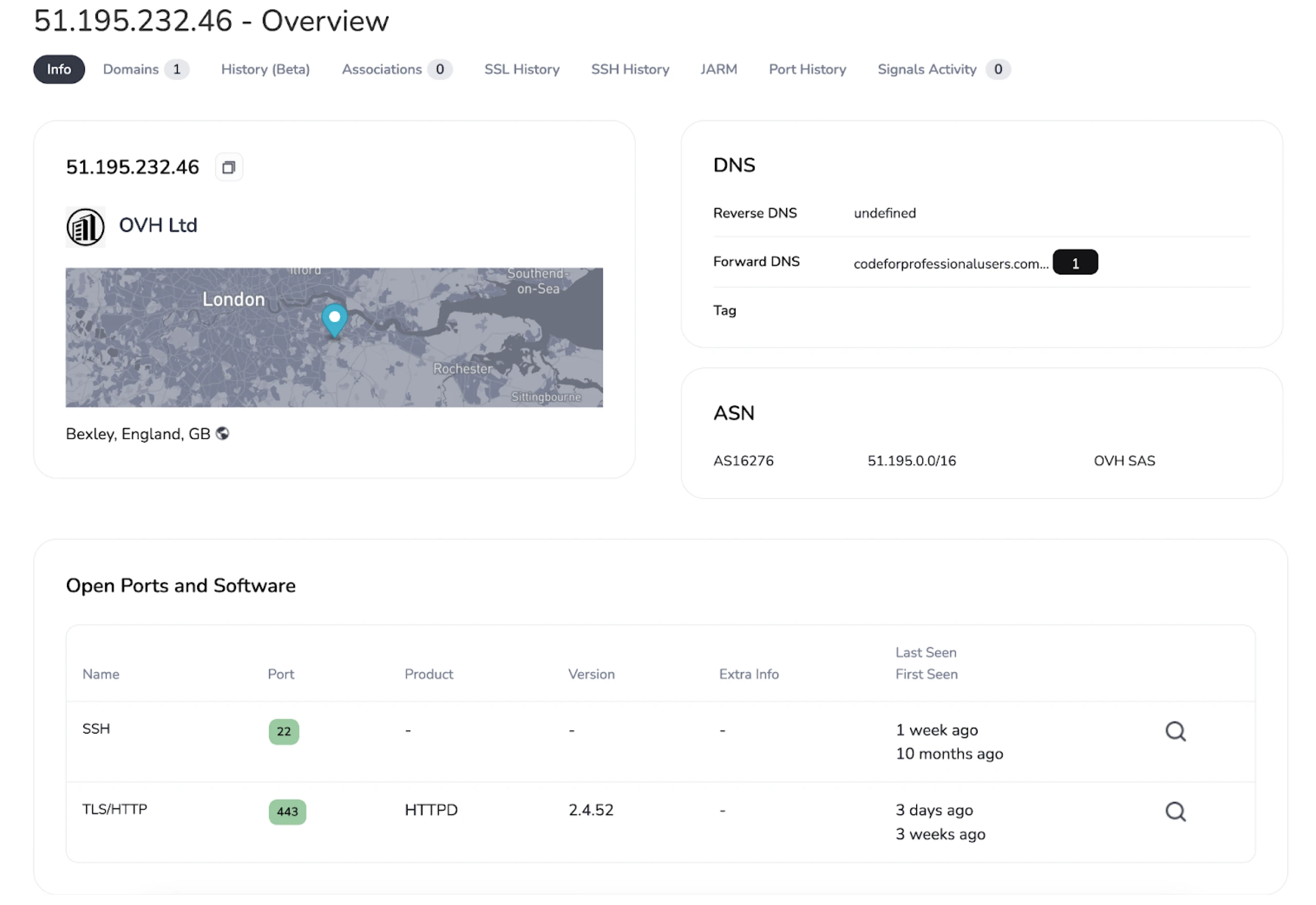1316x905 pixels.
Task: Click the HTTPD product cell
Action: pos(431,810)
